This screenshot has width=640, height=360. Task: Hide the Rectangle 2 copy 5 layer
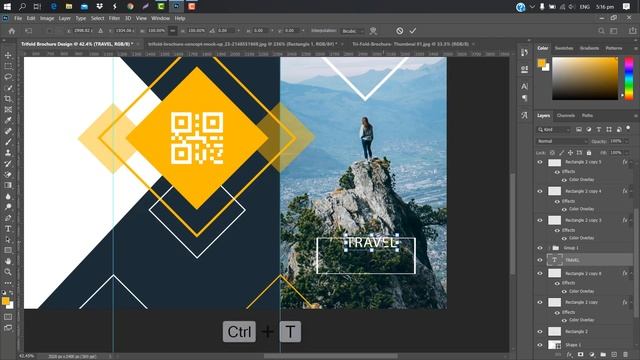[x=540, y=162]
